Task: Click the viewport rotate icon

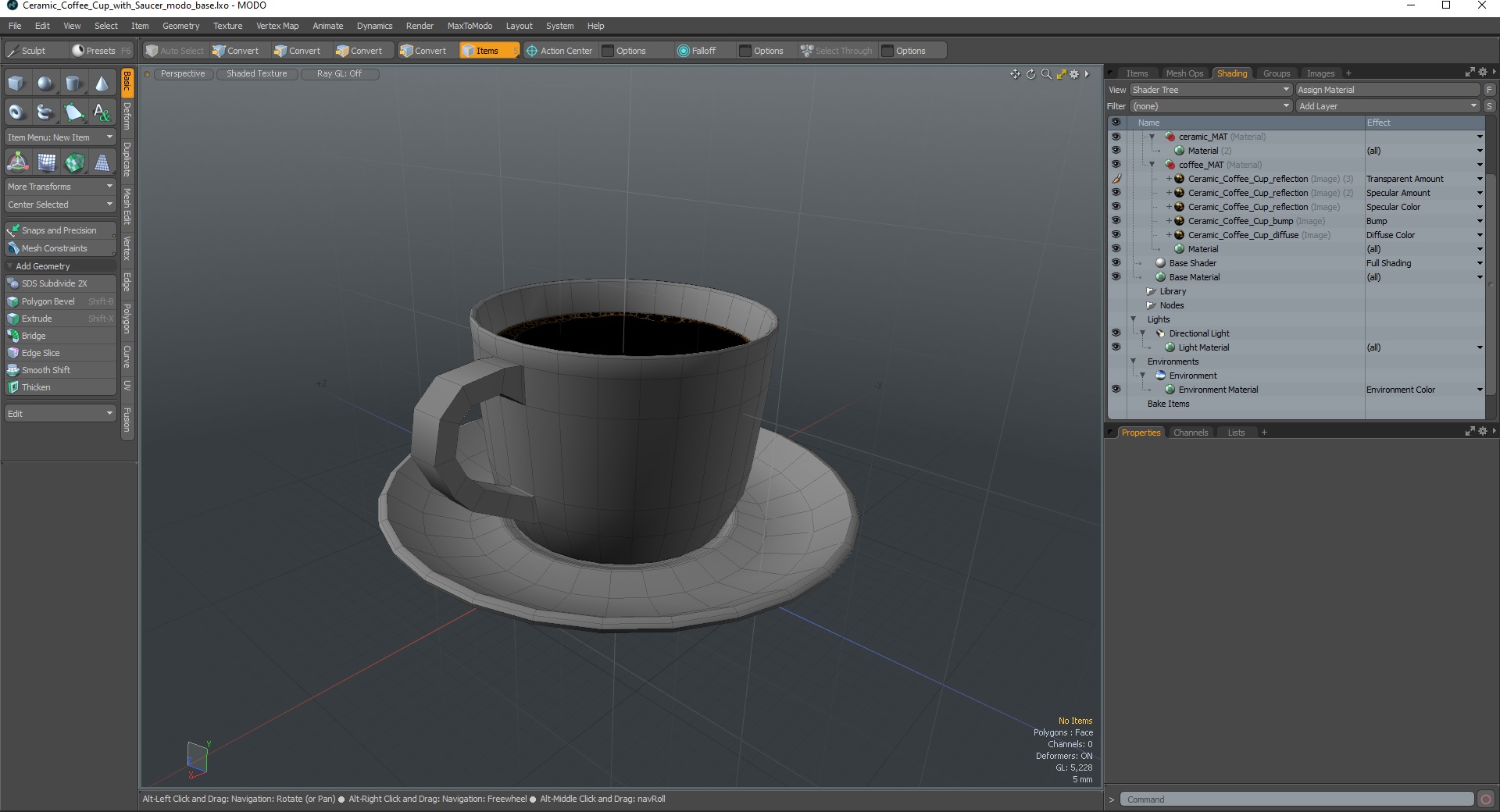Action: tap(1030, 74)
